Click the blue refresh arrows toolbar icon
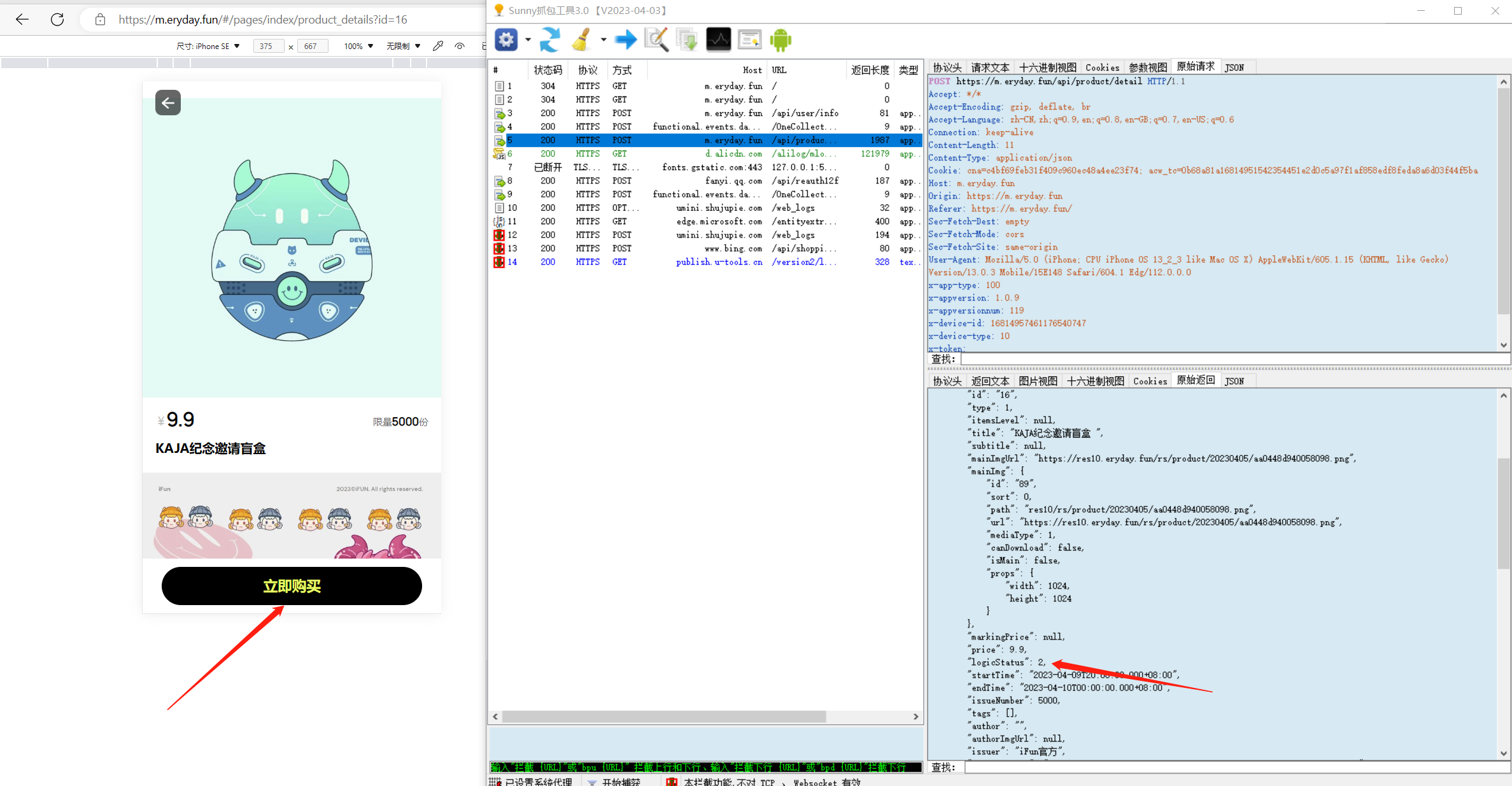1512x786 pixels. [550, 40]
